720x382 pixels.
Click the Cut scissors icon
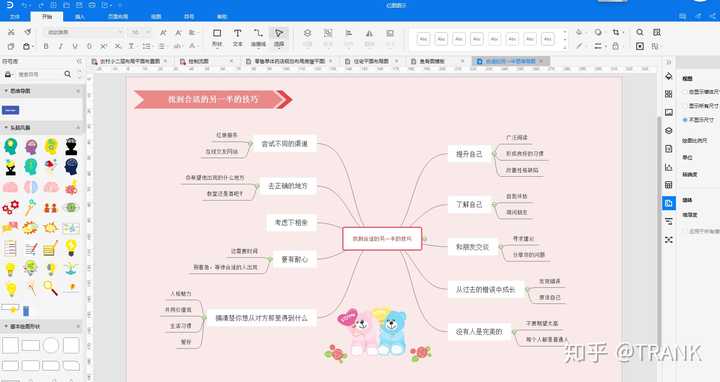point(11,32)
